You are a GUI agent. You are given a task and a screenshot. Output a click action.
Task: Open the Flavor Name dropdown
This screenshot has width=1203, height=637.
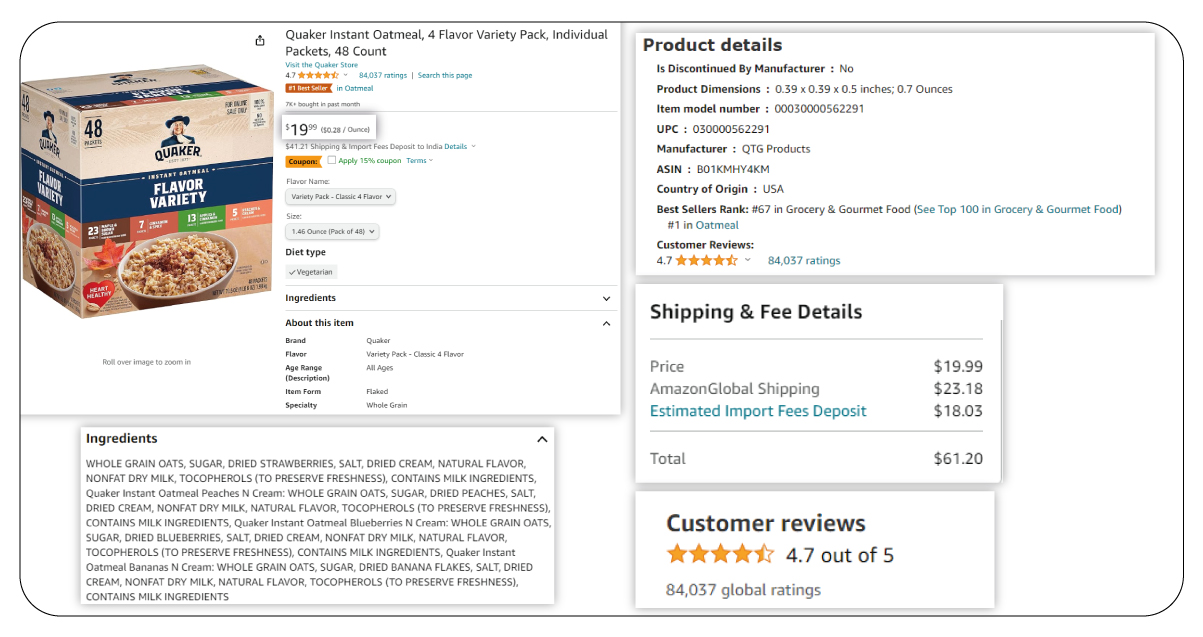[341, 197]
